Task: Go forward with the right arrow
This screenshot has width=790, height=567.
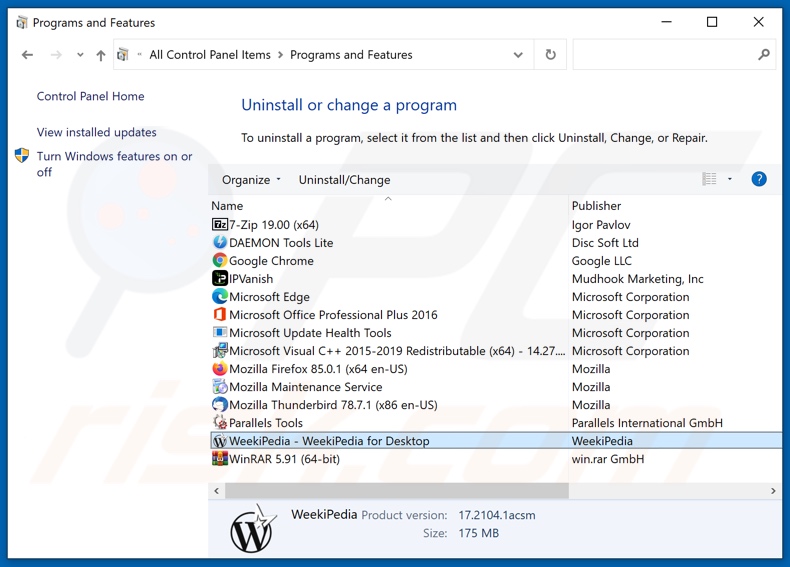Action: tap(56, 54)
